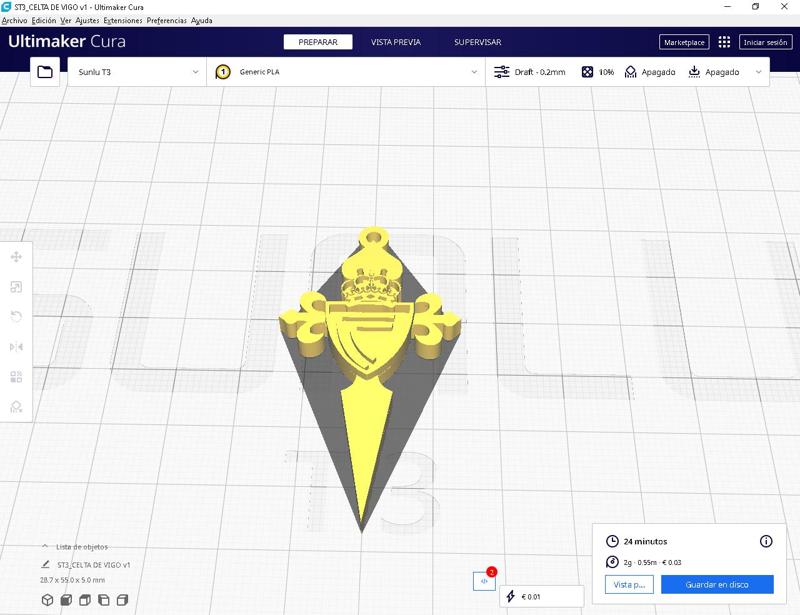Open the Ayuda menu
This screenshot has width=800, height=615.
point(202,20)
